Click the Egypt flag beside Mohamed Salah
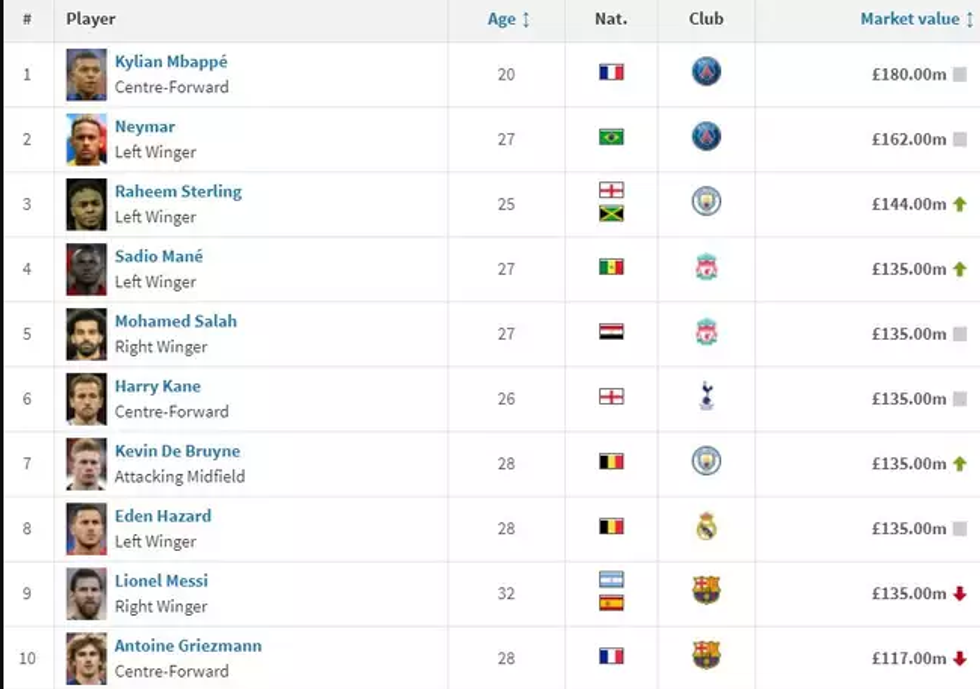 click(x=611, y=332)
